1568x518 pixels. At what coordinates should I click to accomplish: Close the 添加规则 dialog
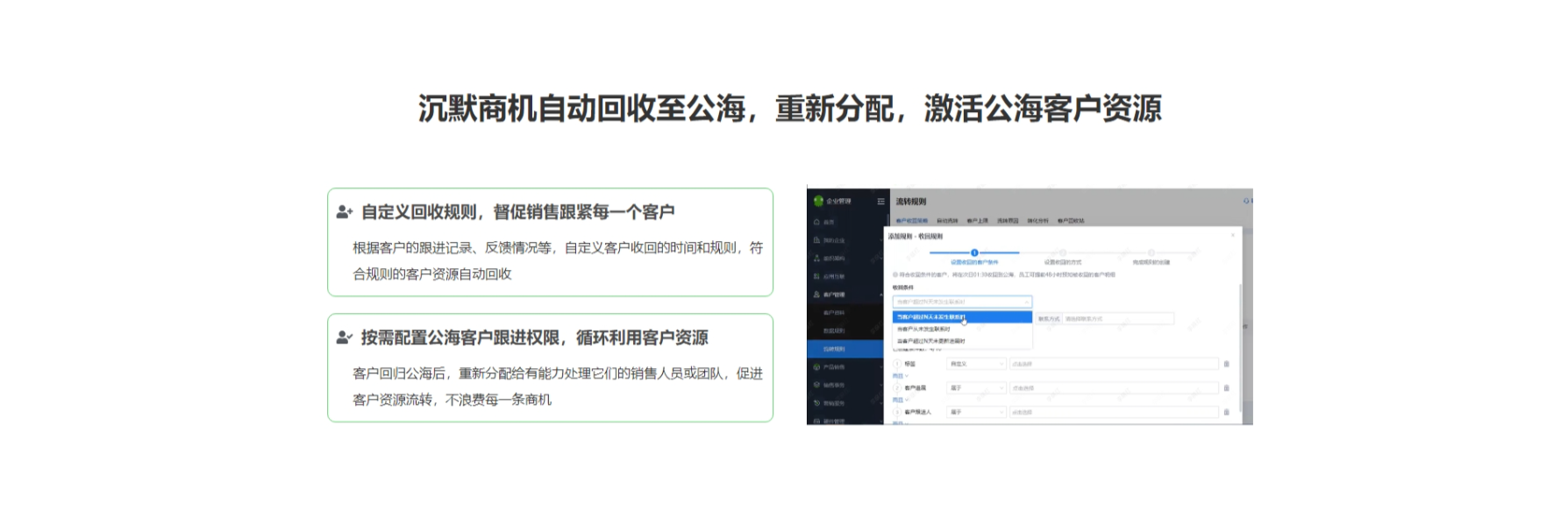[1232, 235]
